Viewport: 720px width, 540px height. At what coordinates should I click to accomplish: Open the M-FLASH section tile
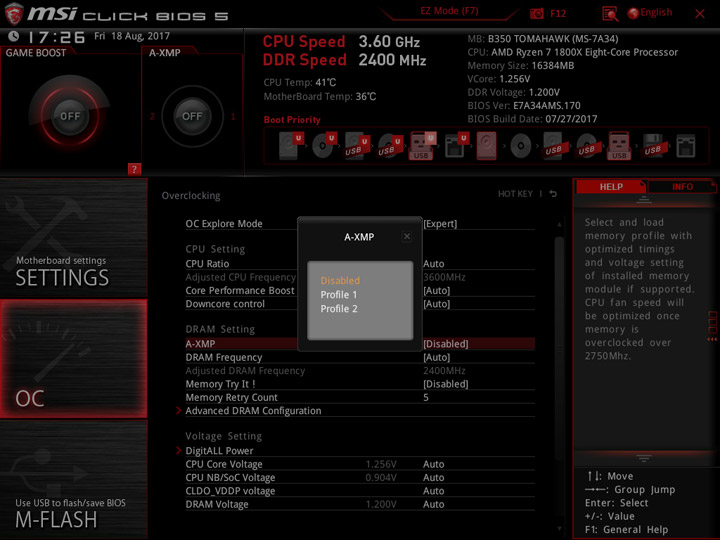pyautogui.click(x=73, y=479)
